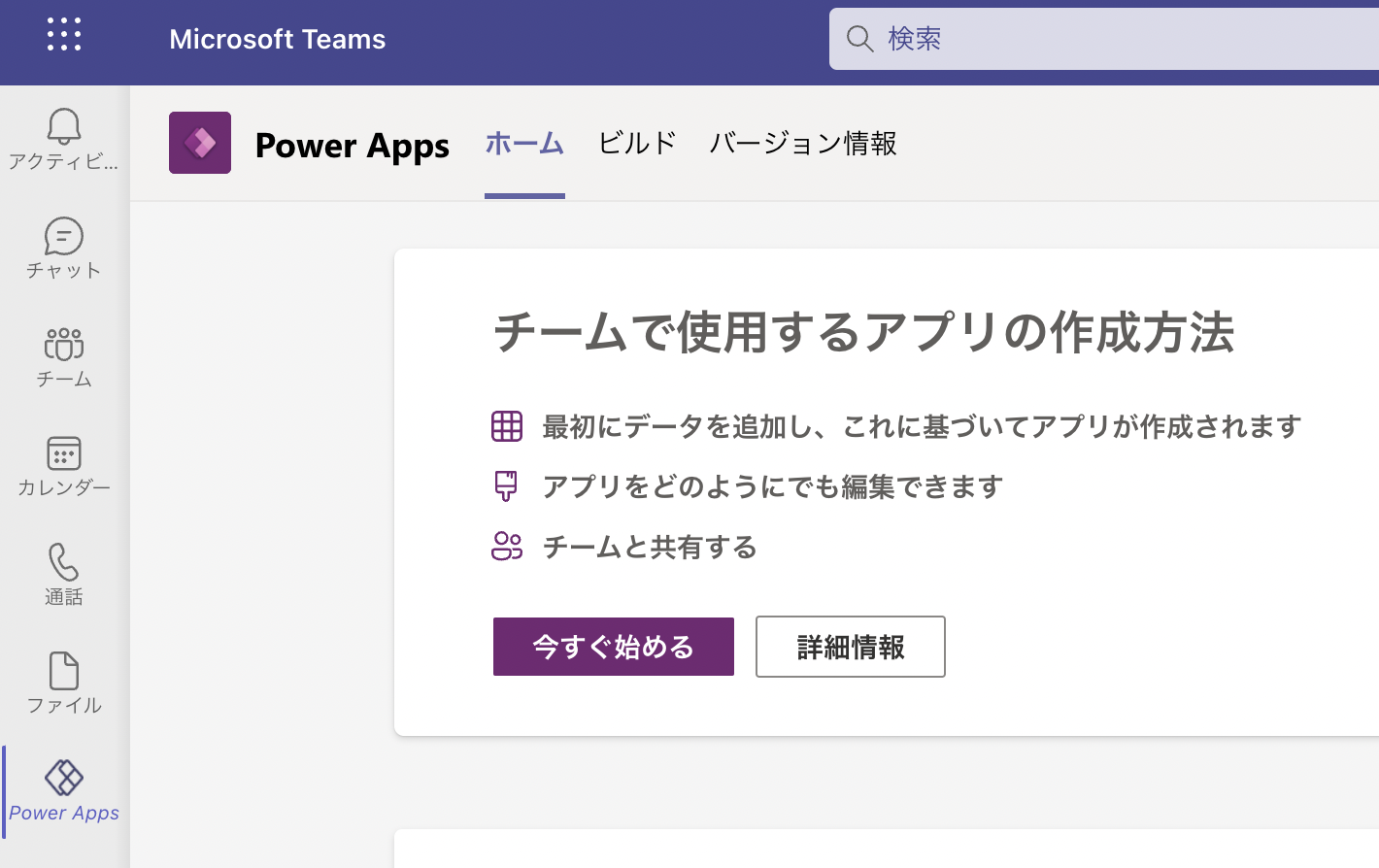Switch to the ホーム tab
The image size is (1379, 868).
click(x=524, y=144)
